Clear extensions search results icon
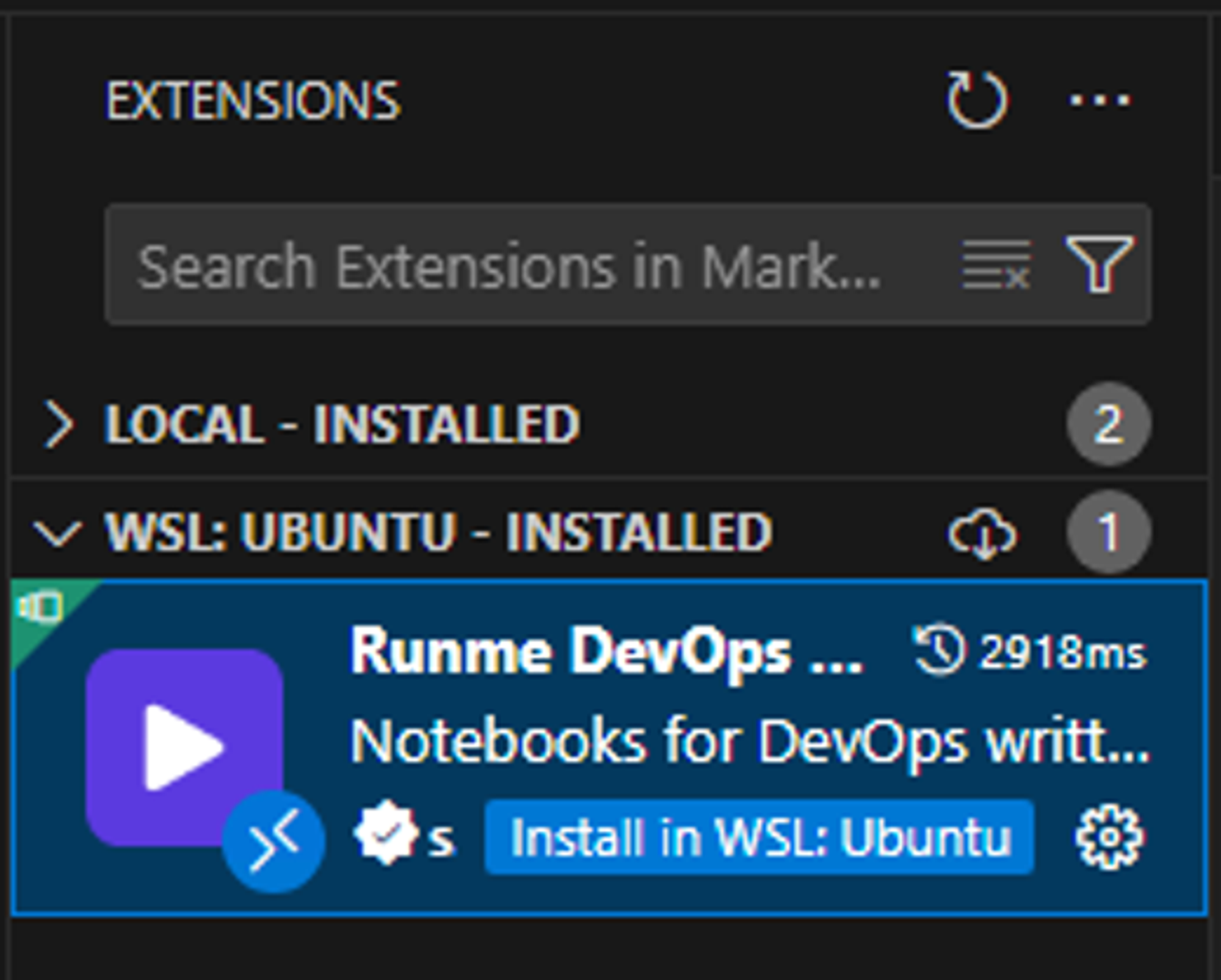The width and height of the screenshot is (1221, 980). tap(996, 264)
